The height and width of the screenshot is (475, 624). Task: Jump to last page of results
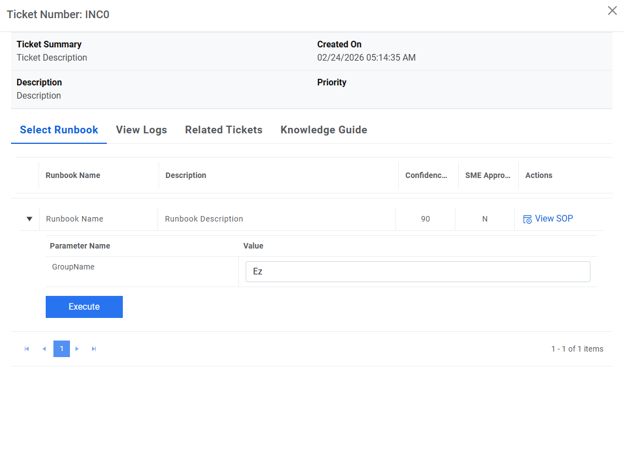94,349
